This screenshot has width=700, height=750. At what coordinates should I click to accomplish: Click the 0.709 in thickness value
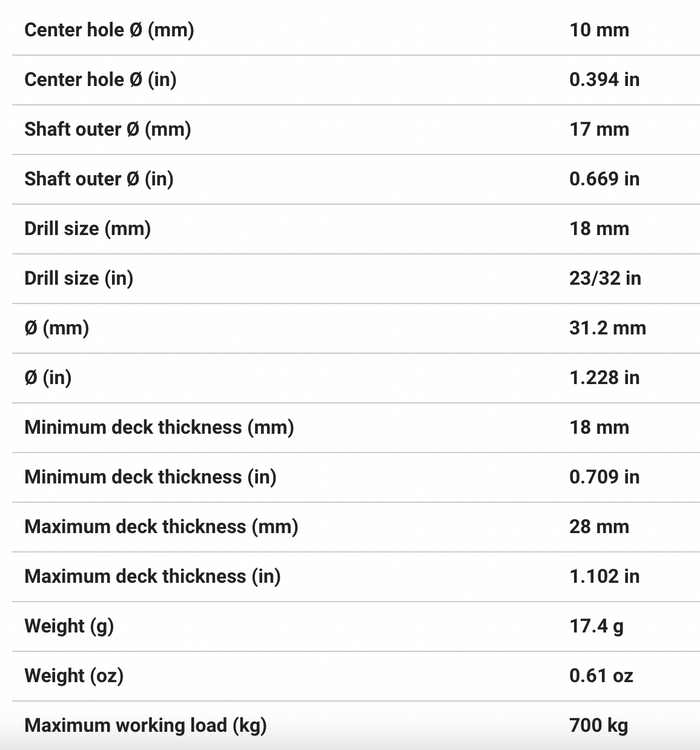coord(604,477)
